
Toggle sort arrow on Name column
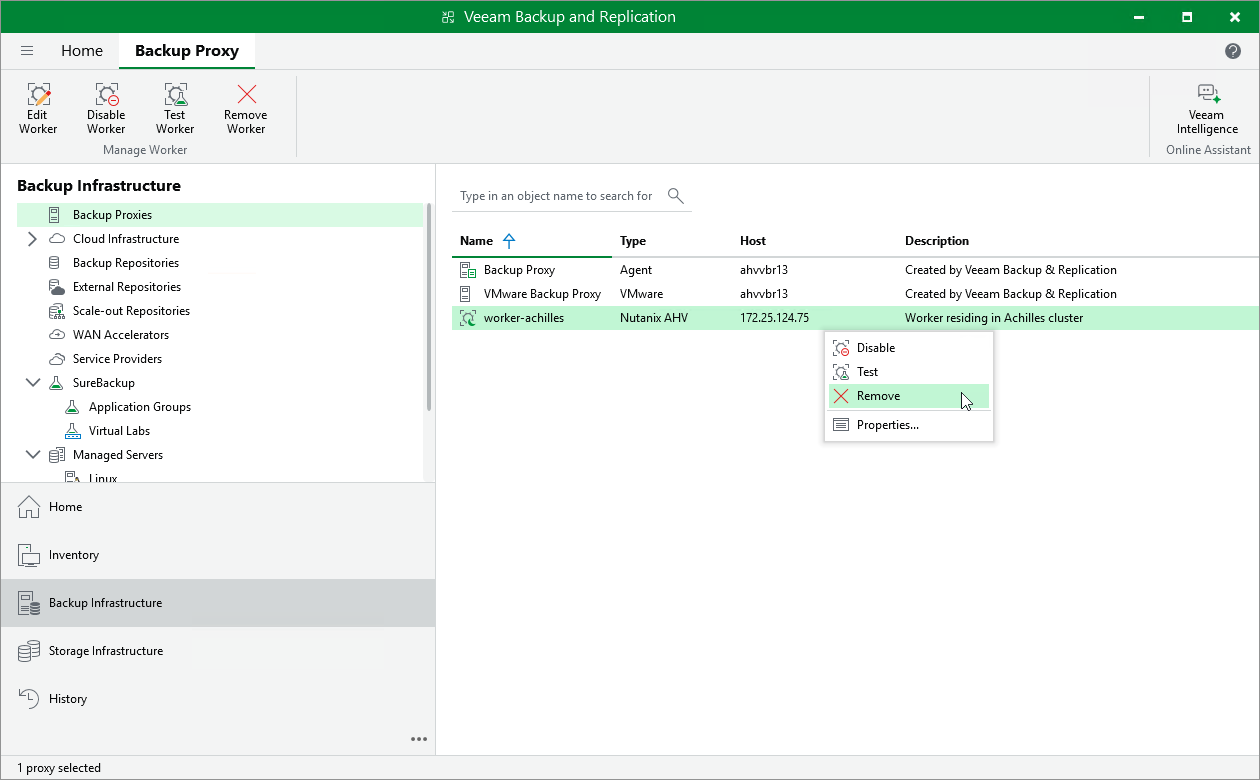pyautogui.click(x=509, y=241)
